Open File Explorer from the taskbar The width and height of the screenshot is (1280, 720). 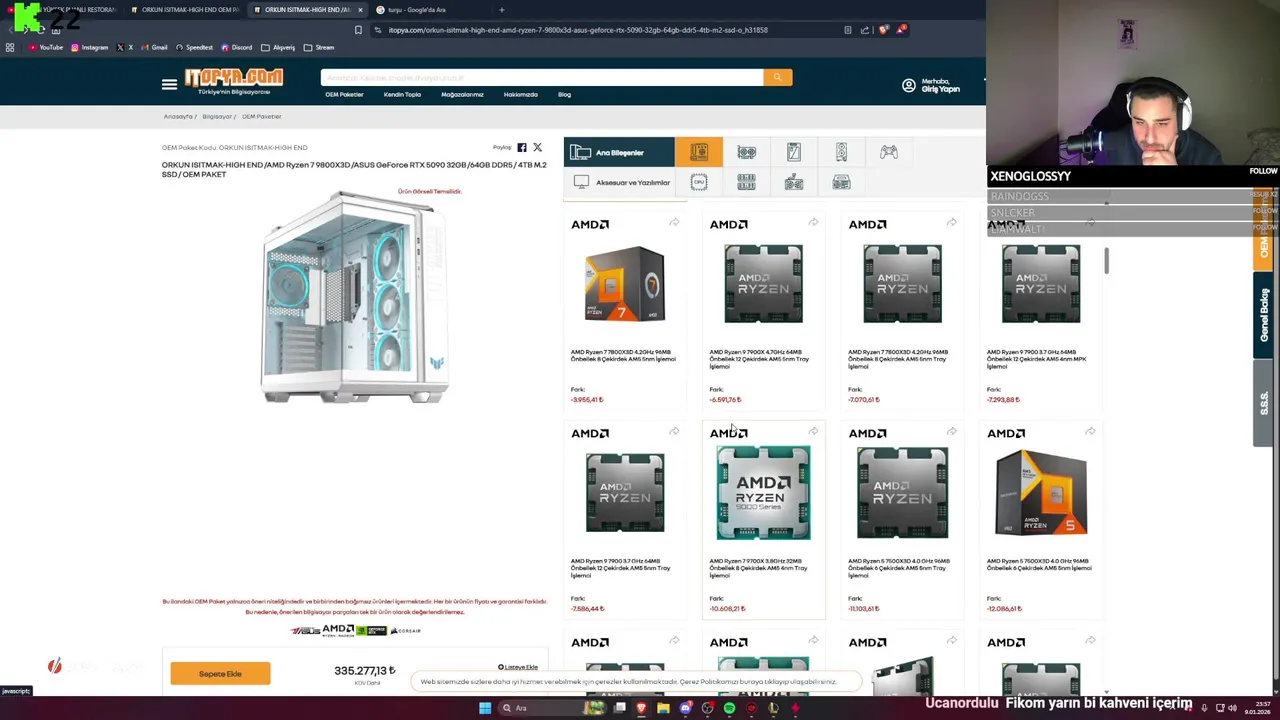point(663,708)
